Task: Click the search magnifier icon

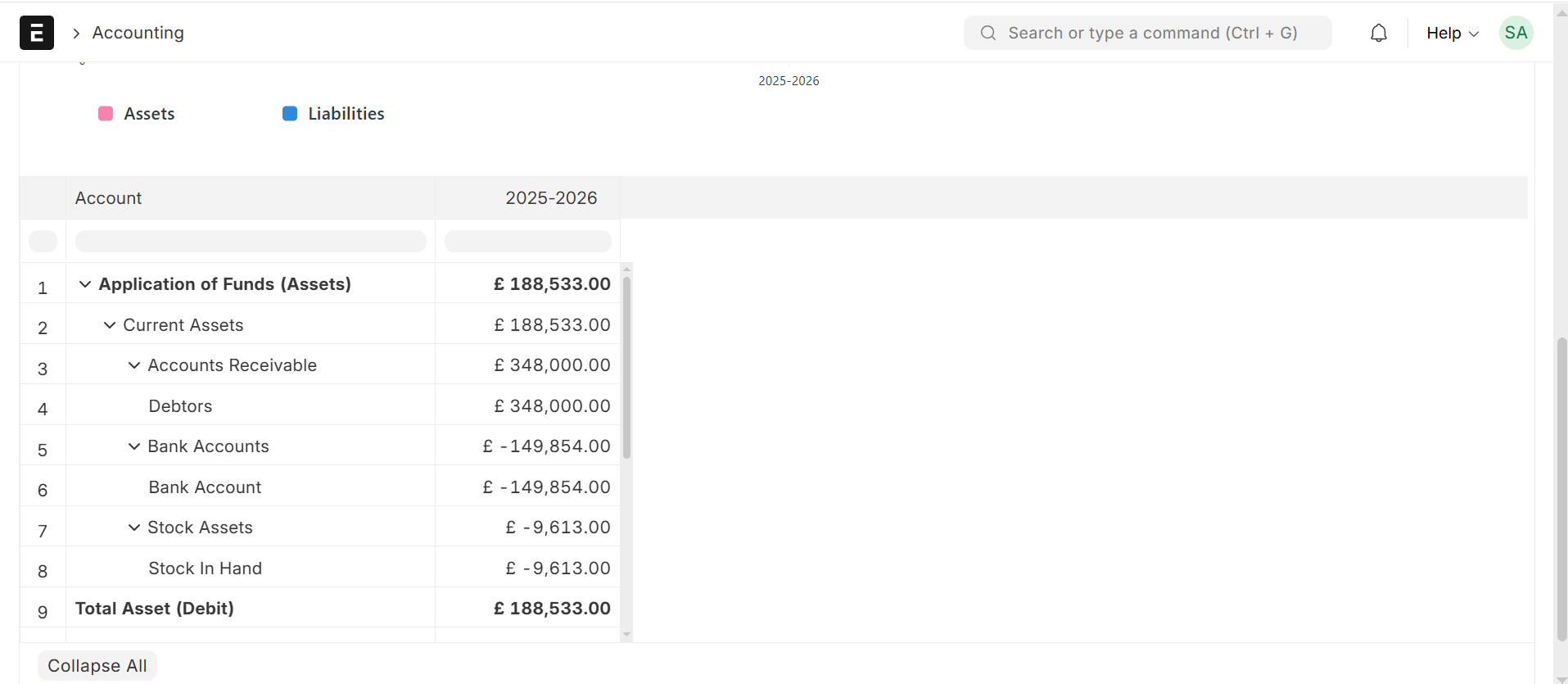Action: [988, 33]
